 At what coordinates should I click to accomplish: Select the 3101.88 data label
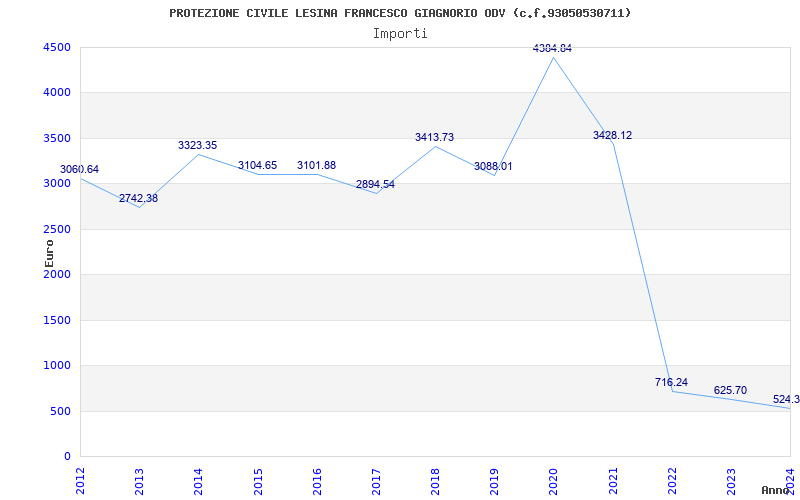tap(316, 165)
